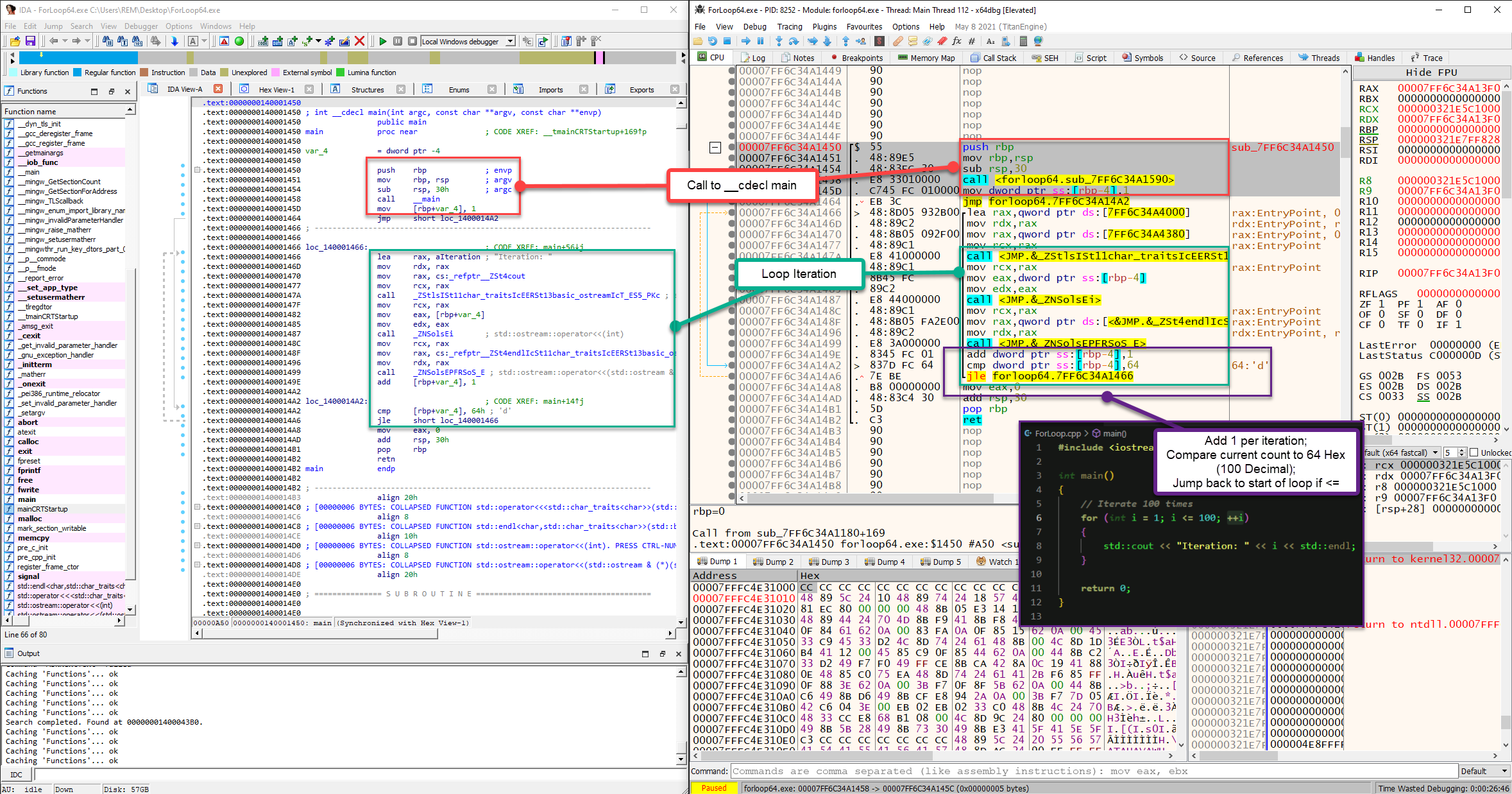Toggle breakpoint dot at address 00007FF6C34A1466
The image size is (1512, 794).
point(732,212)
